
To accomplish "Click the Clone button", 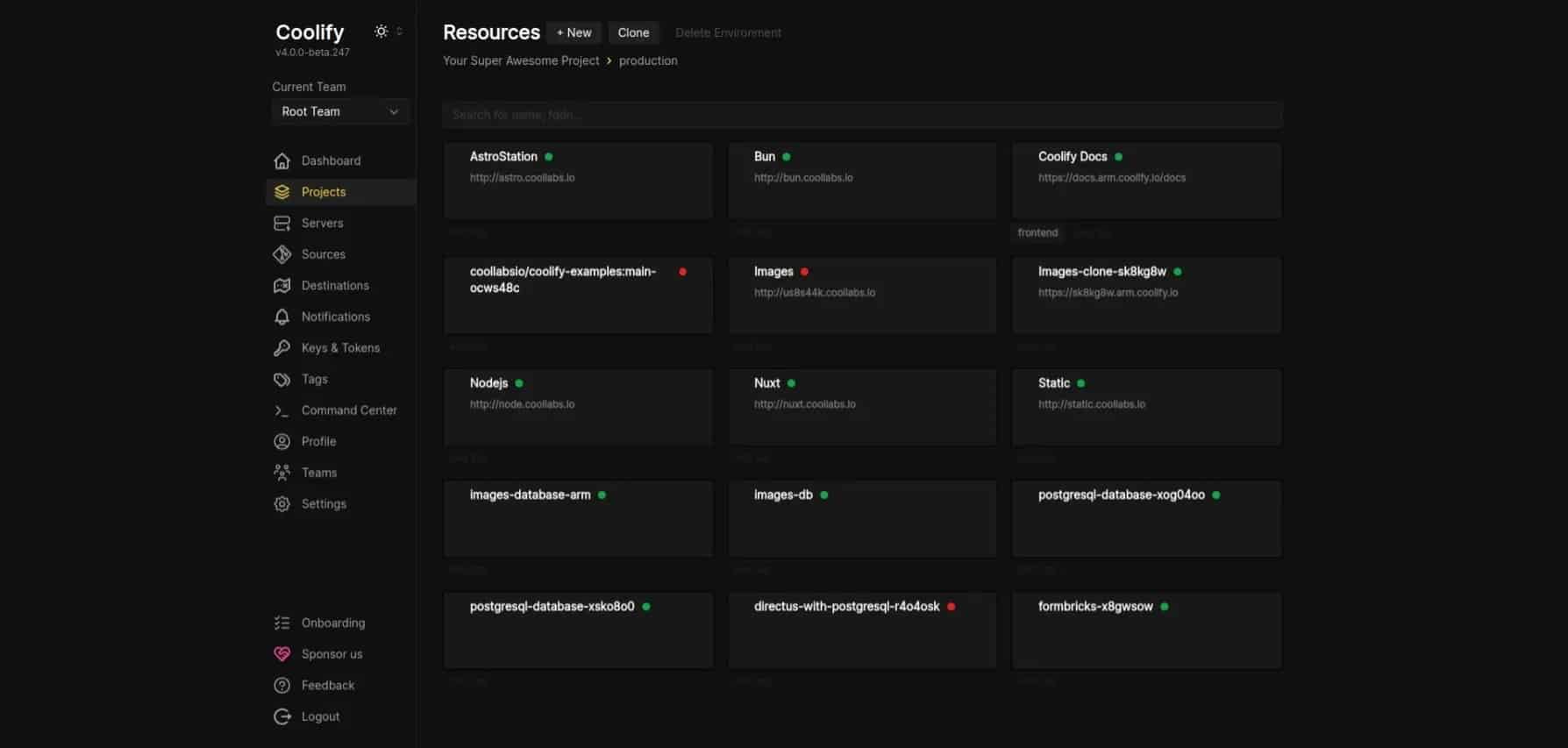I will [632, 32].
